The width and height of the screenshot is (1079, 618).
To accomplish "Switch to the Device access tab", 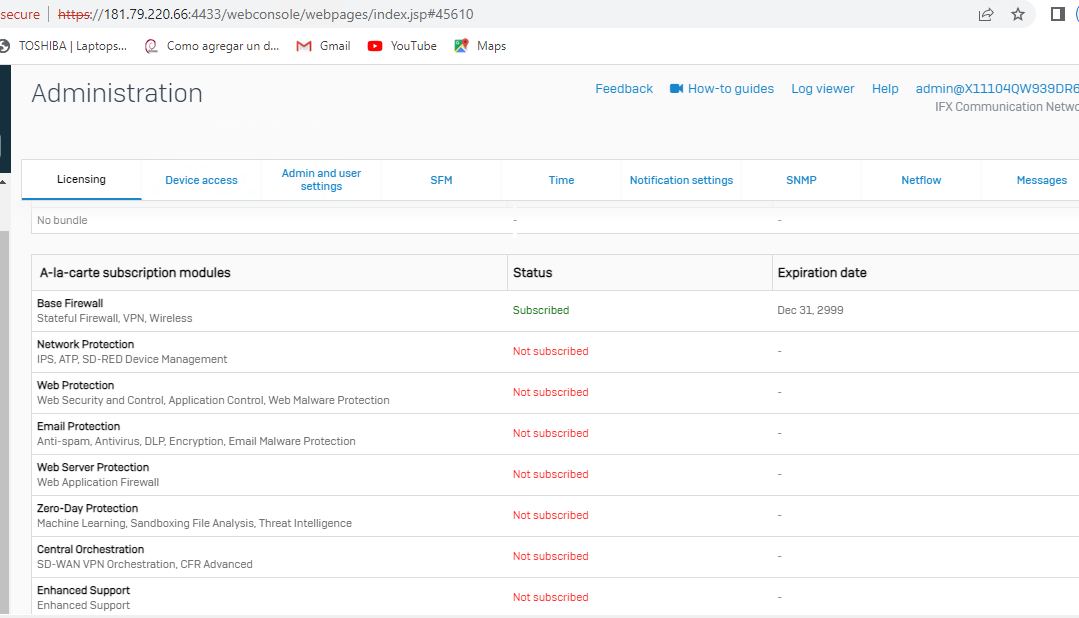I will pyautogui.click(x=201, y=180).
